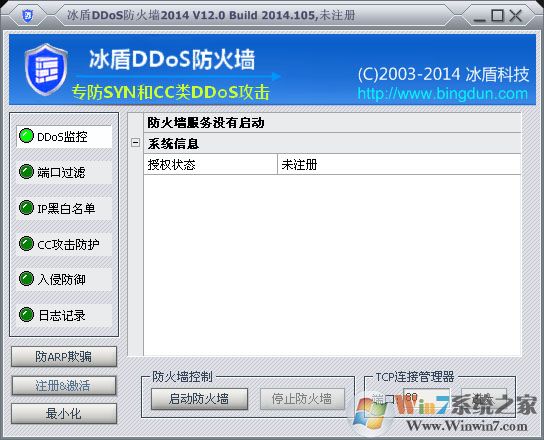
Task: Select the DDoS监控 sidebar item
Action: [x=64, y=136]
